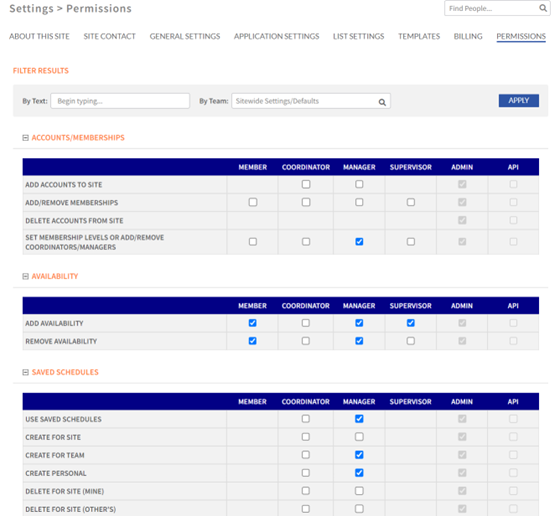Collapse the Saved Schedules section
Screen dimensions: 560x516
25,372
